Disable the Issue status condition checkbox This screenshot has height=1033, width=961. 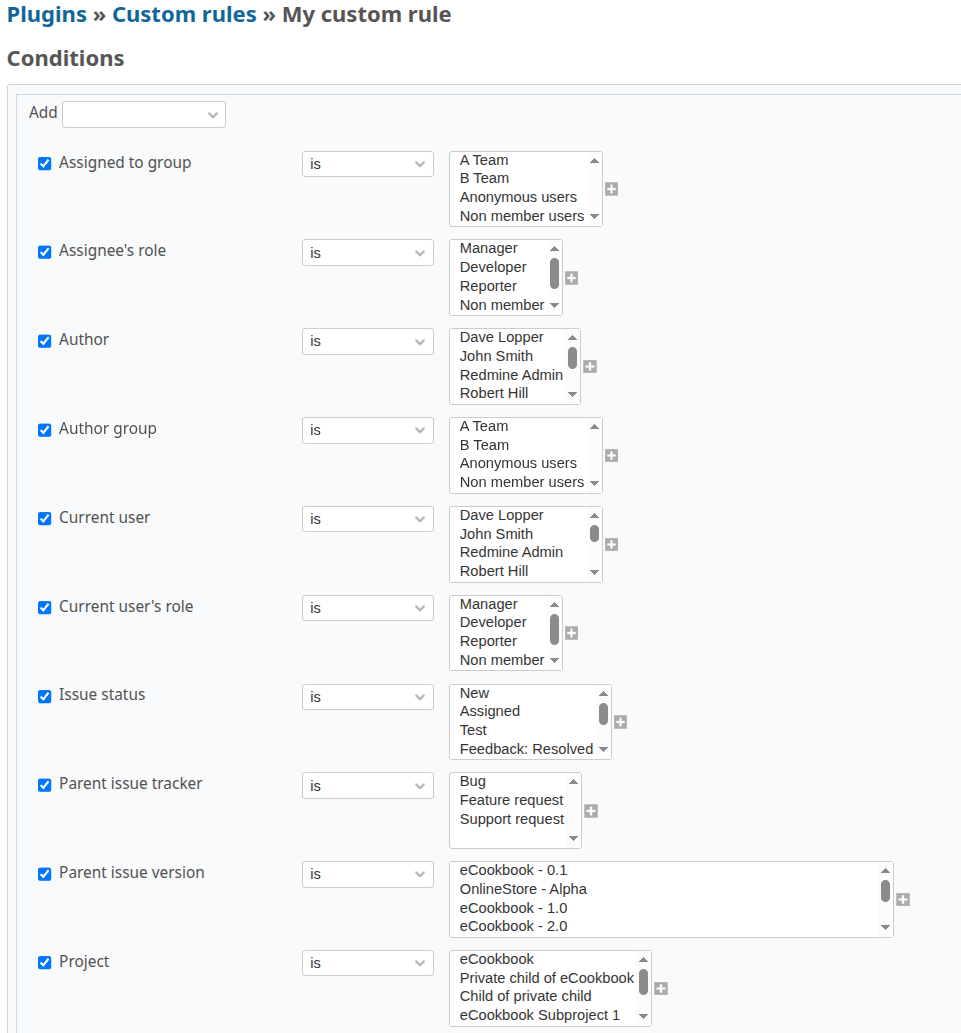(x=44, y=694)
